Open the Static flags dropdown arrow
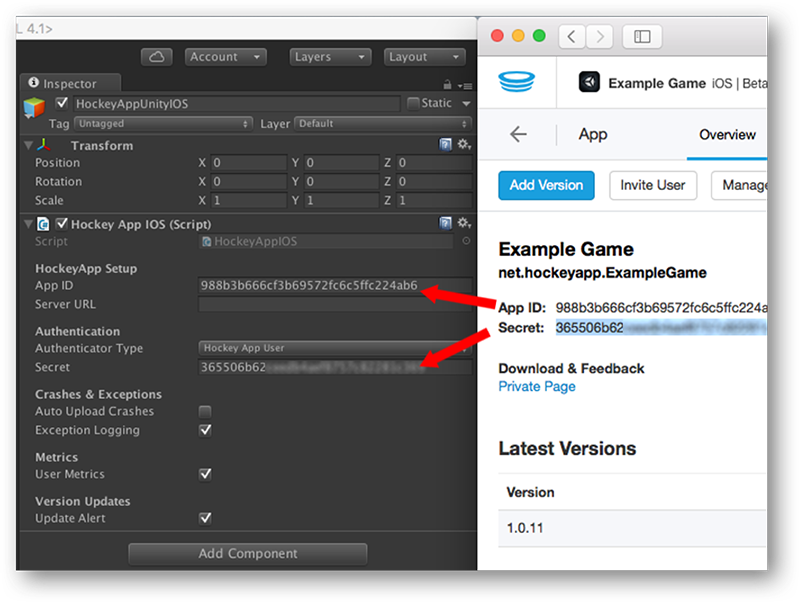The width and height of the screenshot is (800, 603). (x=466, y=104)
